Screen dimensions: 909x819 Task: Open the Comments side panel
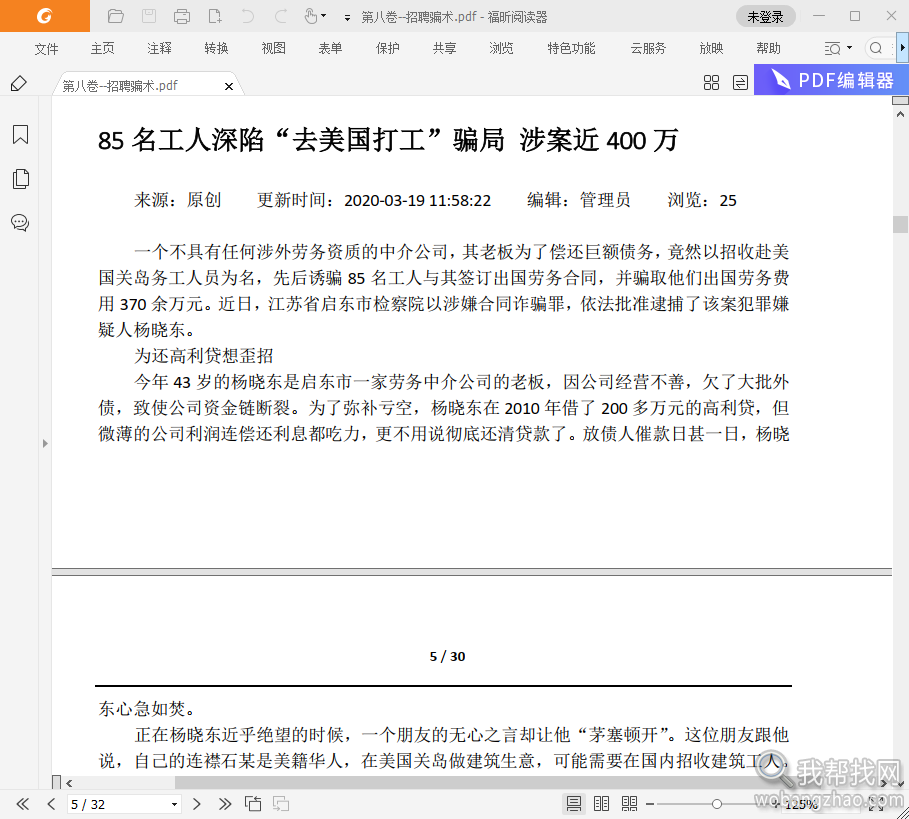coord(20,223)
